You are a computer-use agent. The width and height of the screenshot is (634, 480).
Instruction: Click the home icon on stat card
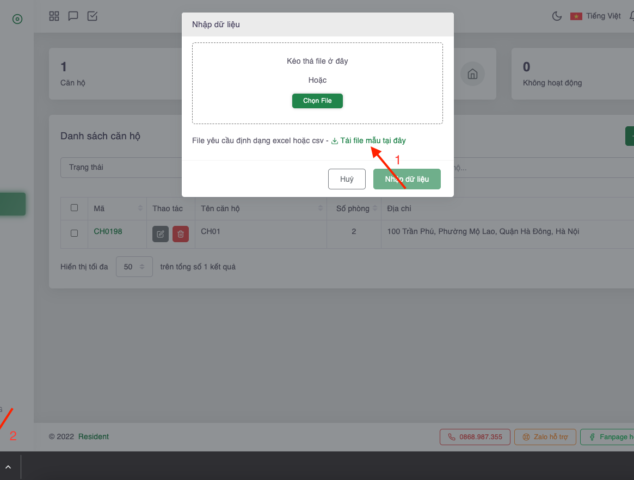click(473, 75)
